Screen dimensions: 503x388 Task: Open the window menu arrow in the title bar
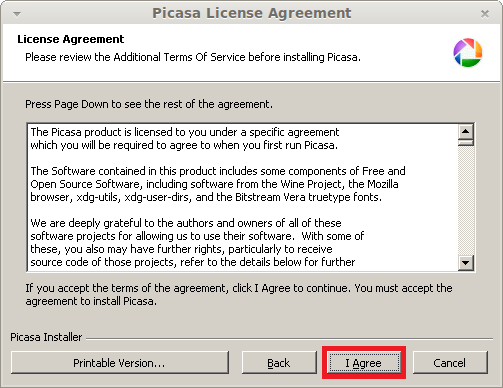point(17,14)
